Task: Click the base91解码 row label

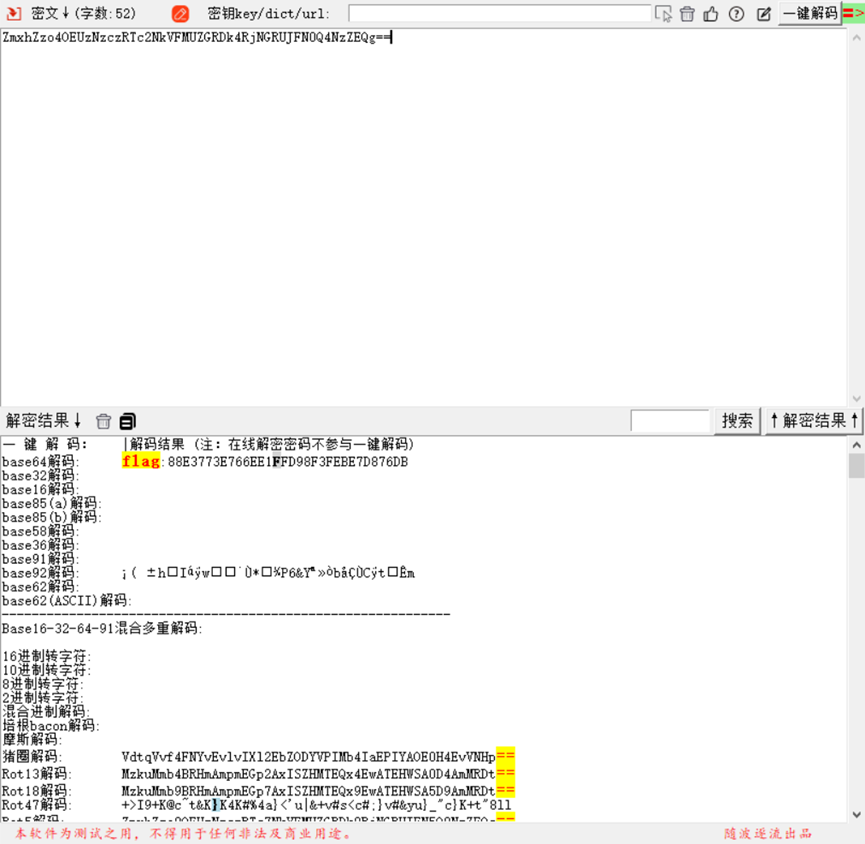Action: (x=41, y=559)
